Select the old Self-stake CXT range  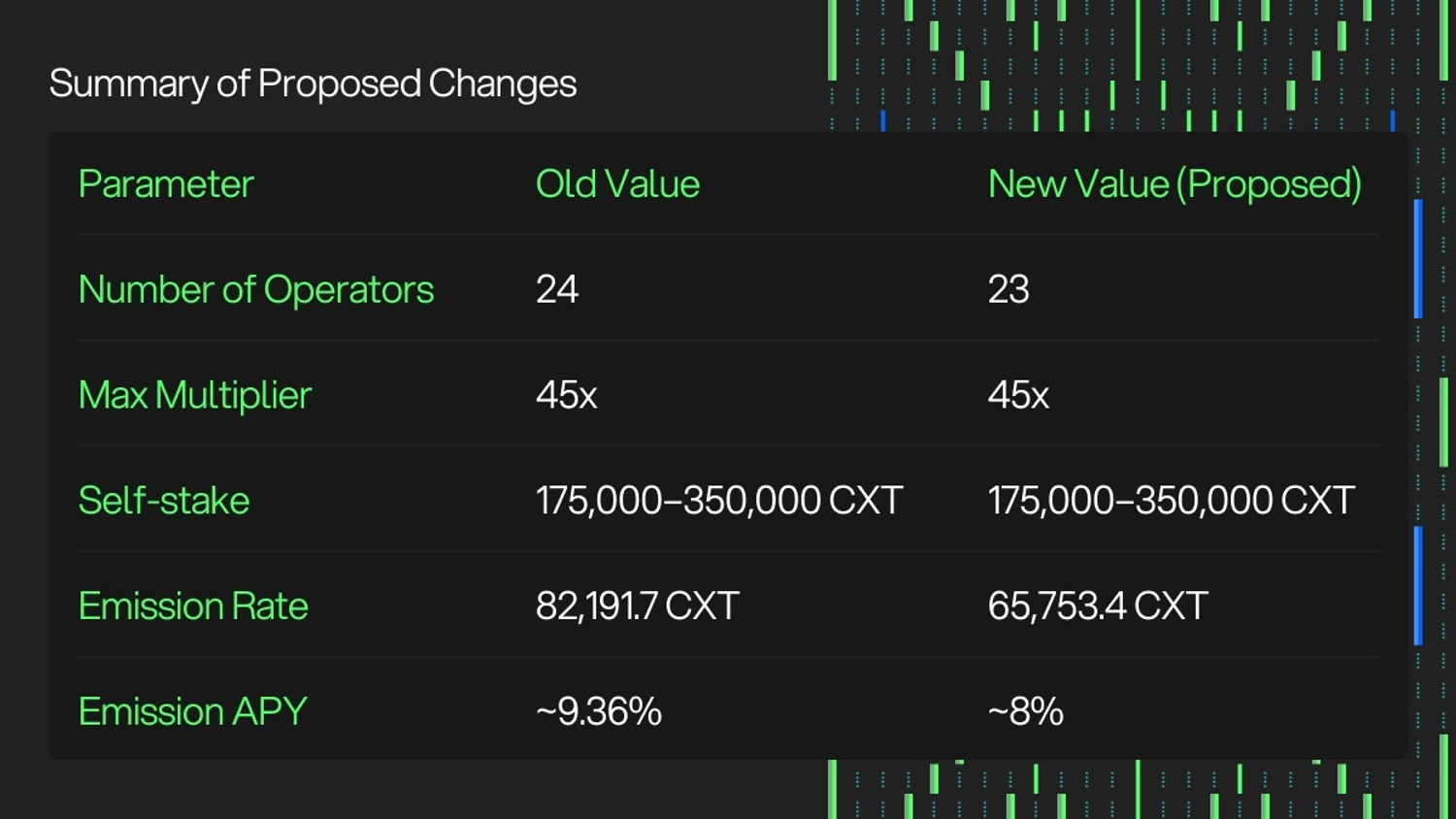(x=719, y=501)
